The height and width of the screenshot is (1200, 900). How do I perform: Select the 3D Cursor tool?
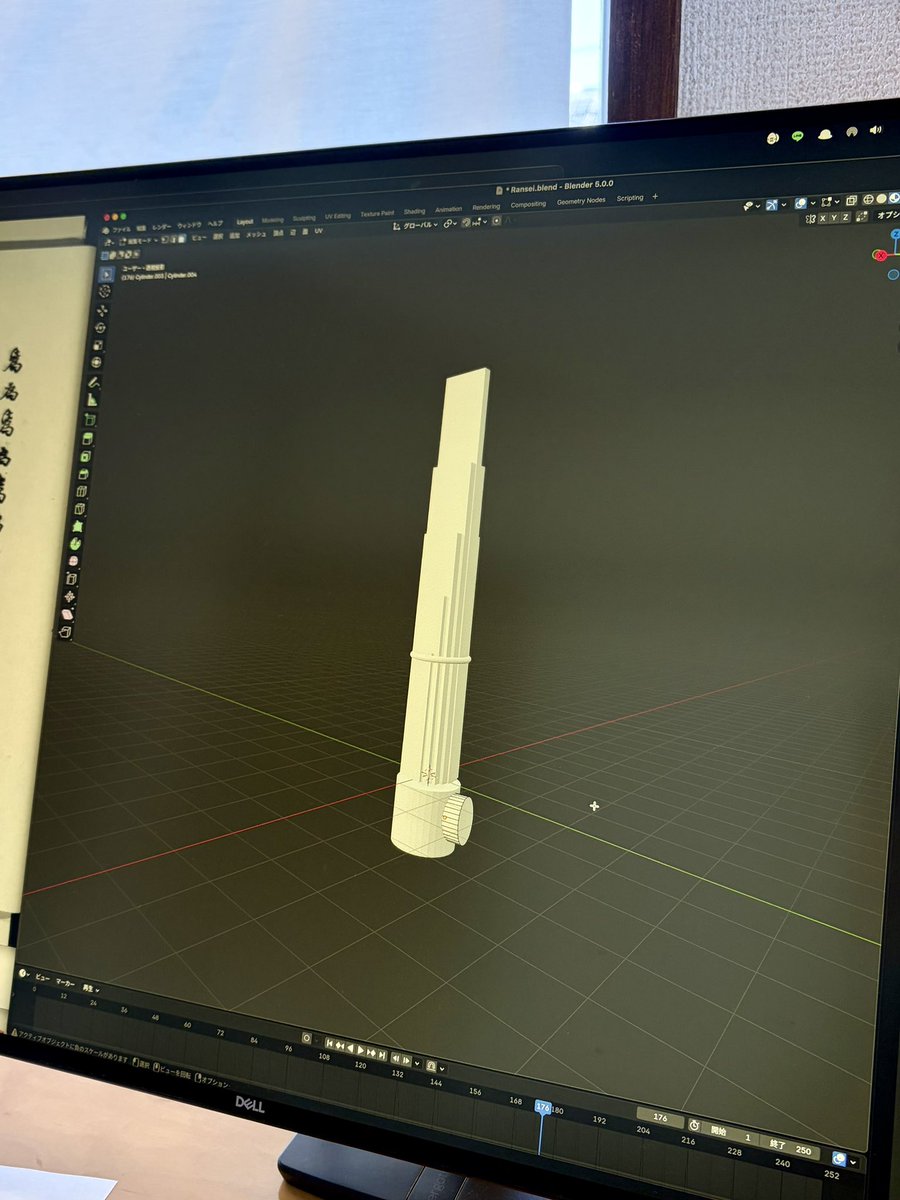(104, 292)
